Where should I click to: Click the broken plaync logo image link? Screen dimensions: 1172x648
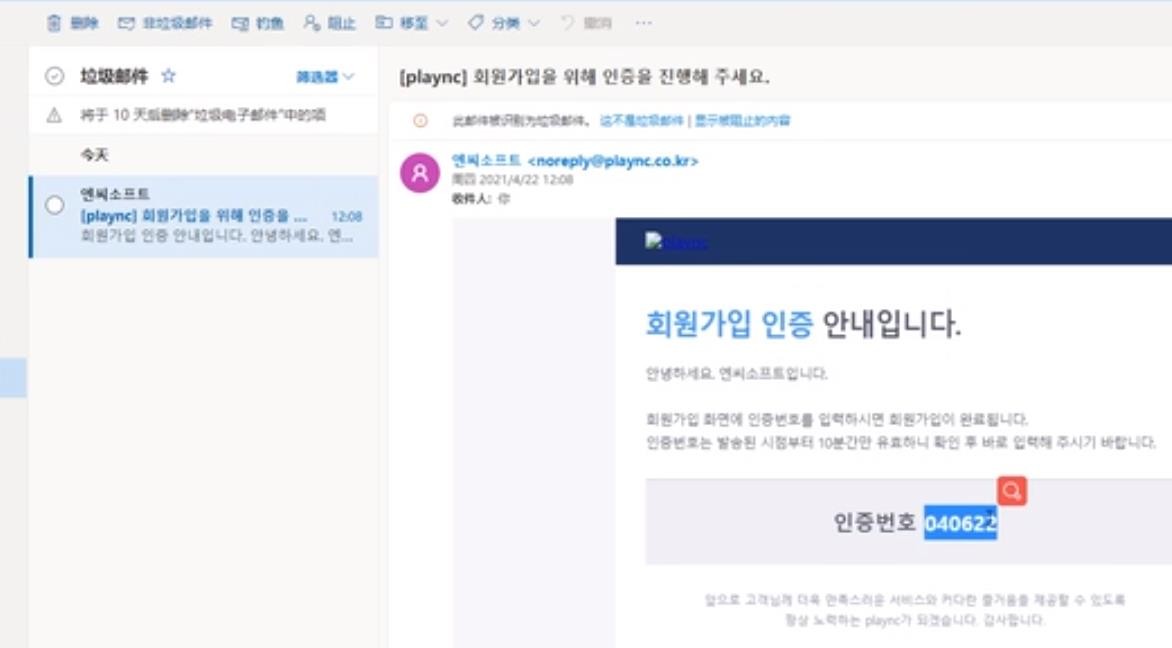[x=676, y=241]
